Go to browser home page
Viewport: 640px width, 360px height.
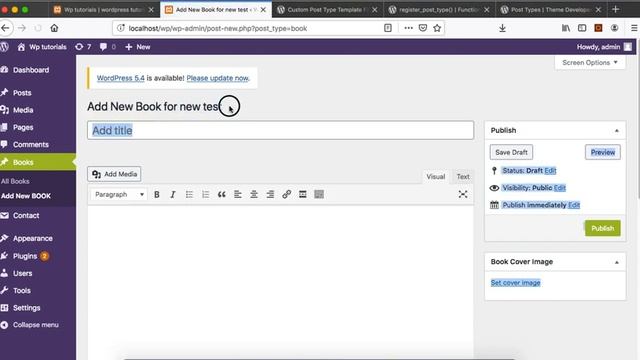pos(54,28)
